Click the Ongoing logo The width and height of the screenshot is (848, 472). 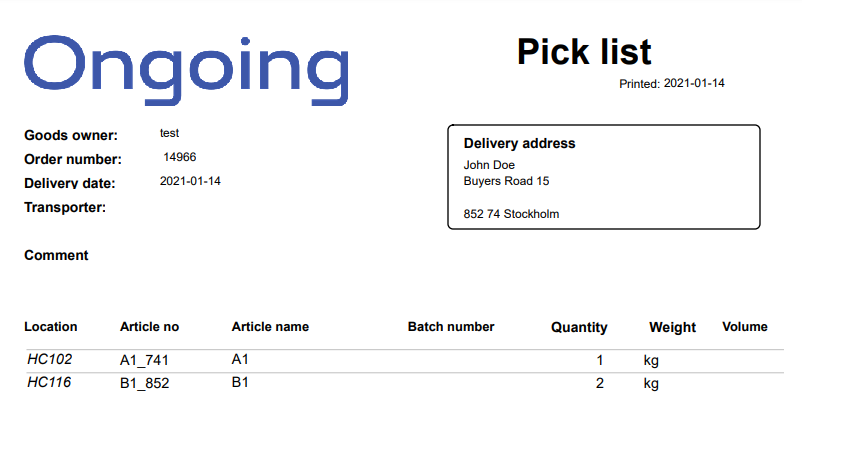click(186, 70)
